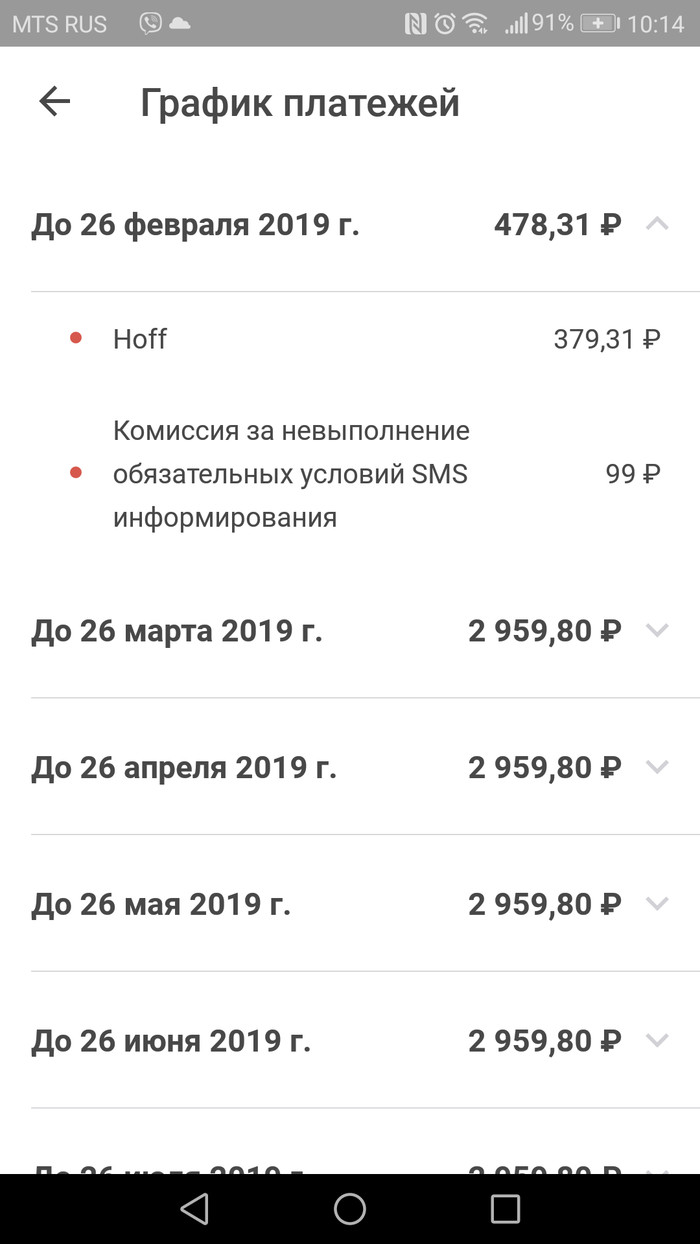Tap the До 26 мая 2019 г. row label
The image size is (700, 1244).
pyautogui.click(x=161, y=905)
